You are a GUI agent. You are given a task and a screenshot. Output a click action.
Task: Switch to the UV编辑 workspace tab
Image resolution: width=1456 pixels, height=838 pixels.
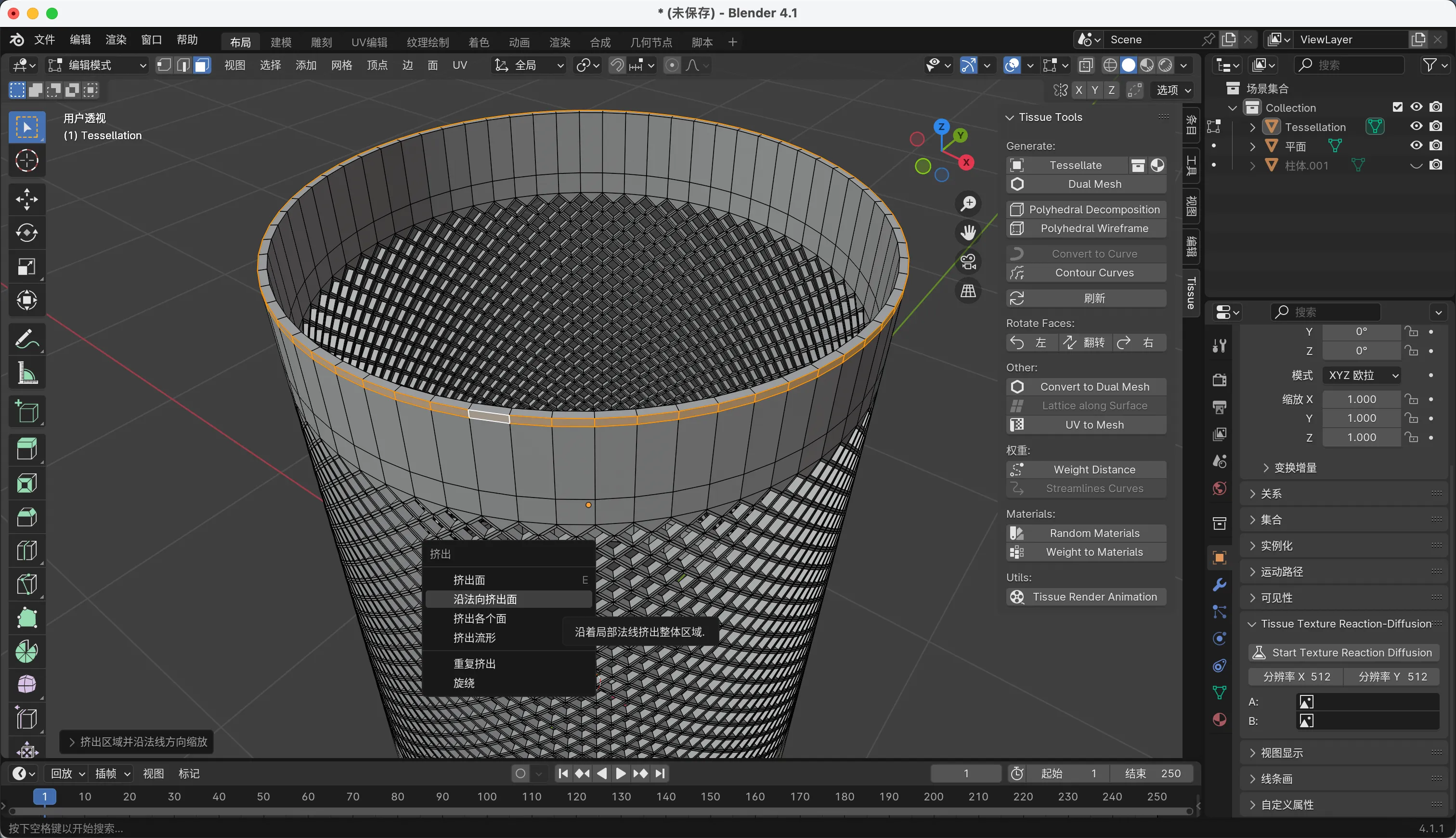coord(369,42)
